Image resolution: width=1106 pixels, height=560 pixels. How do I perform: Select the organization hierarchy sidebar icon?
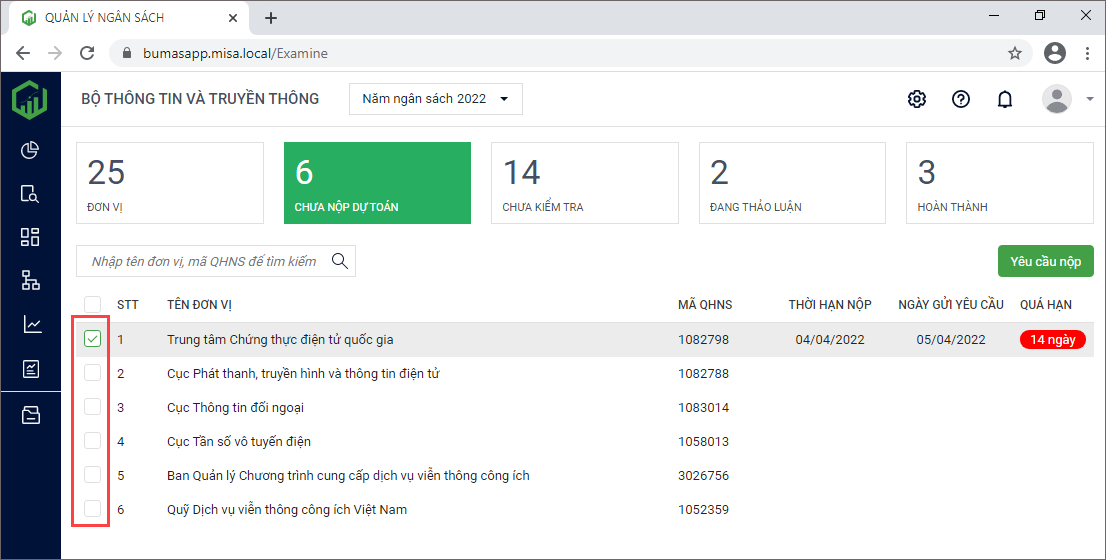click(30, 281)
